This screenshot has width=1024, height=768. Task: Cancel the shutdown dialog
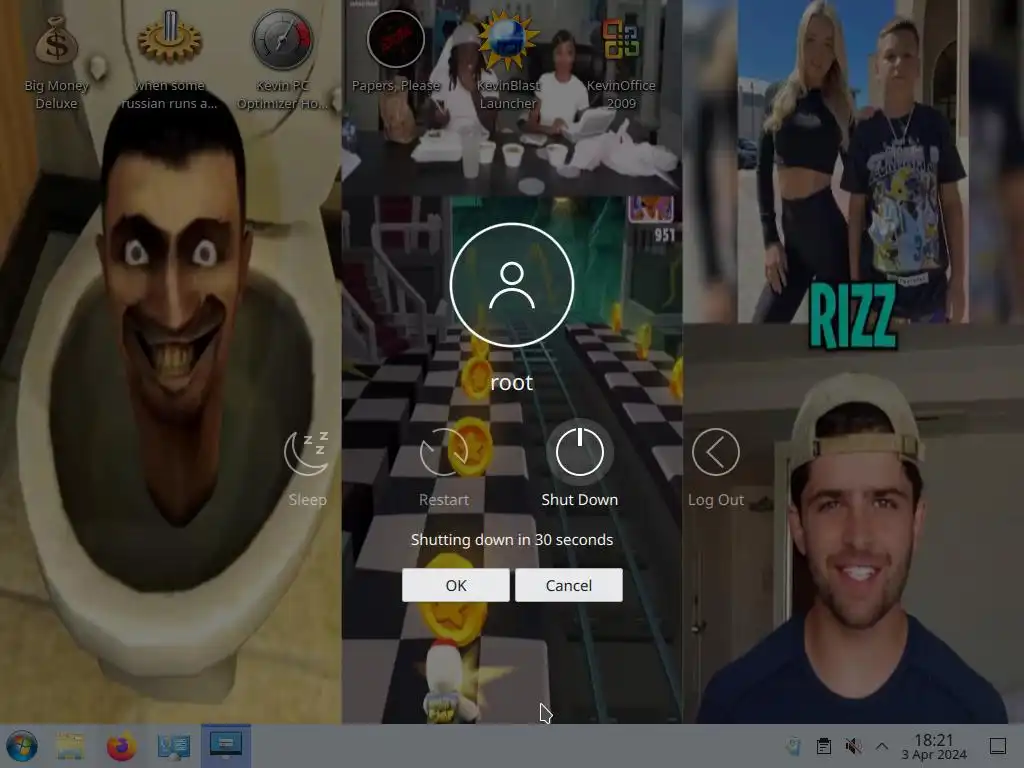569,585
